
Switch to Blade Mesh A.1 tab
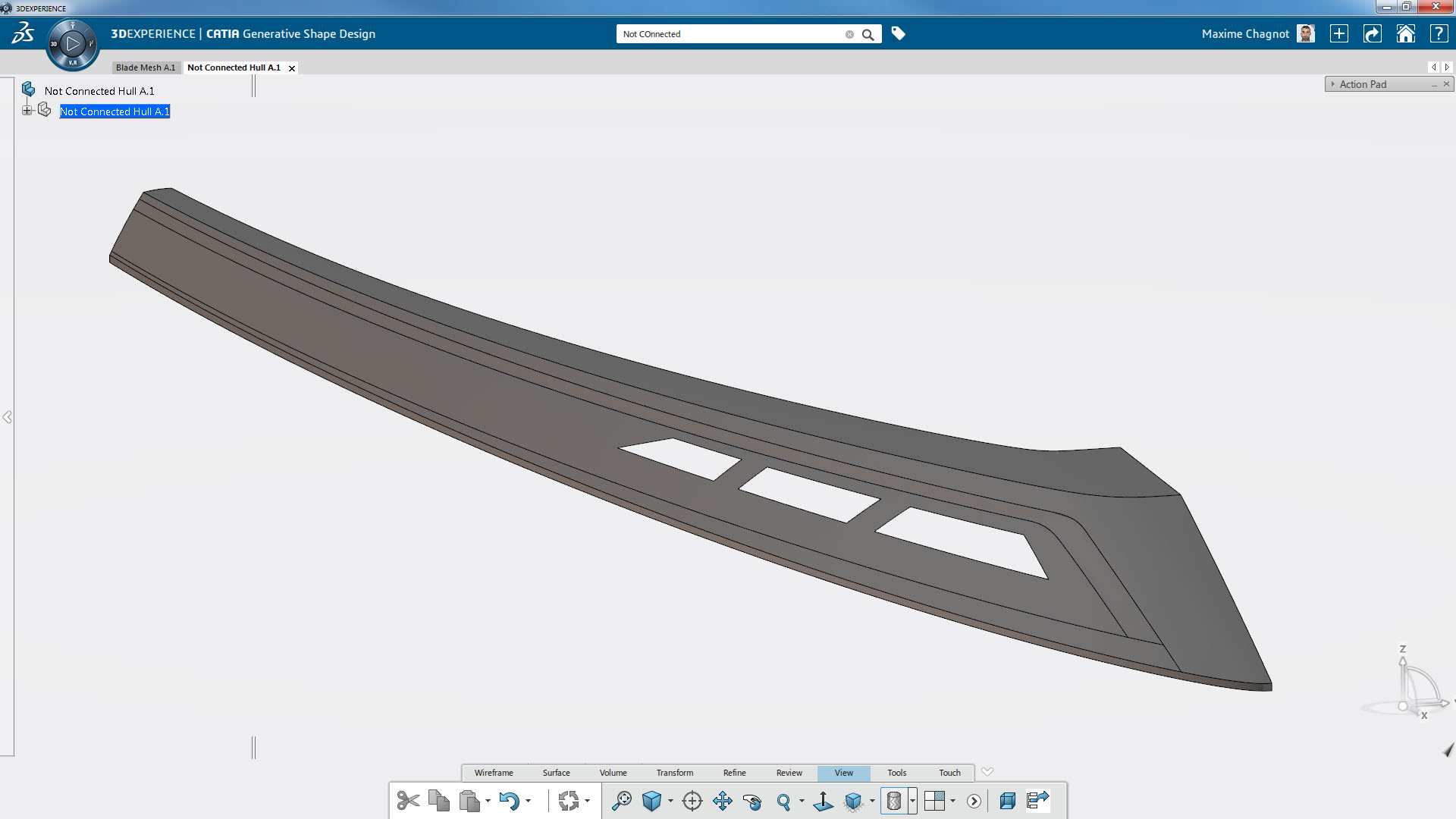[x=146, y=67]
